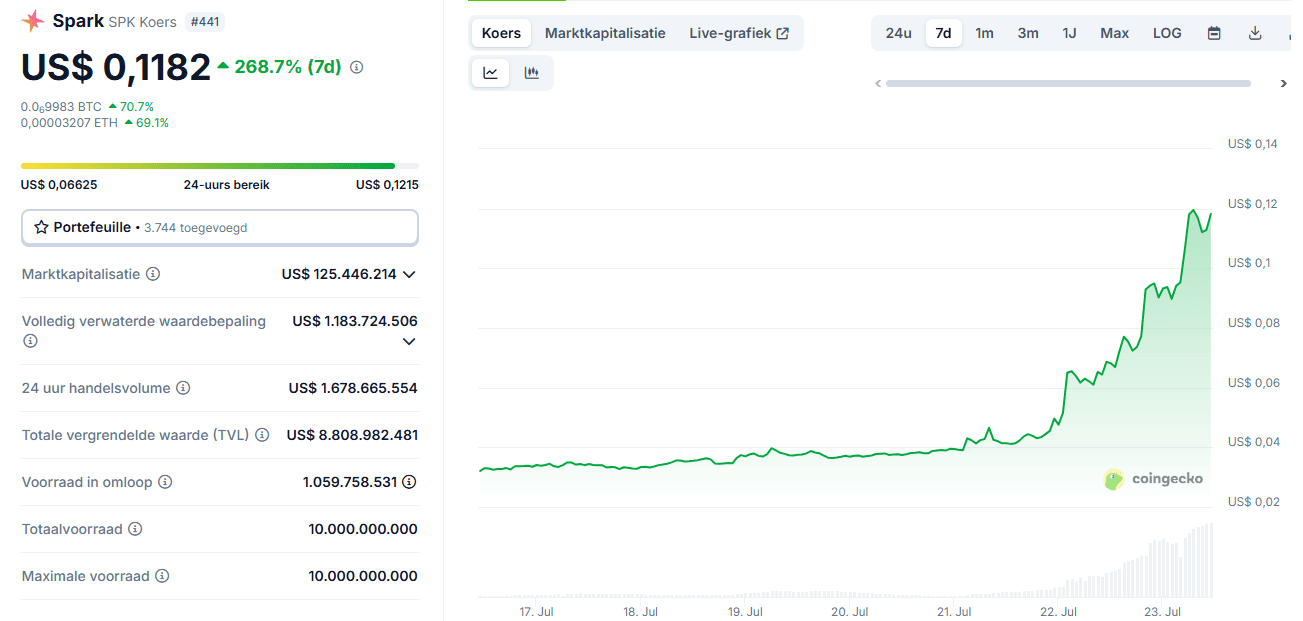
Task: Click the US$ 0,02 axis label
Action: point(1253,502)
